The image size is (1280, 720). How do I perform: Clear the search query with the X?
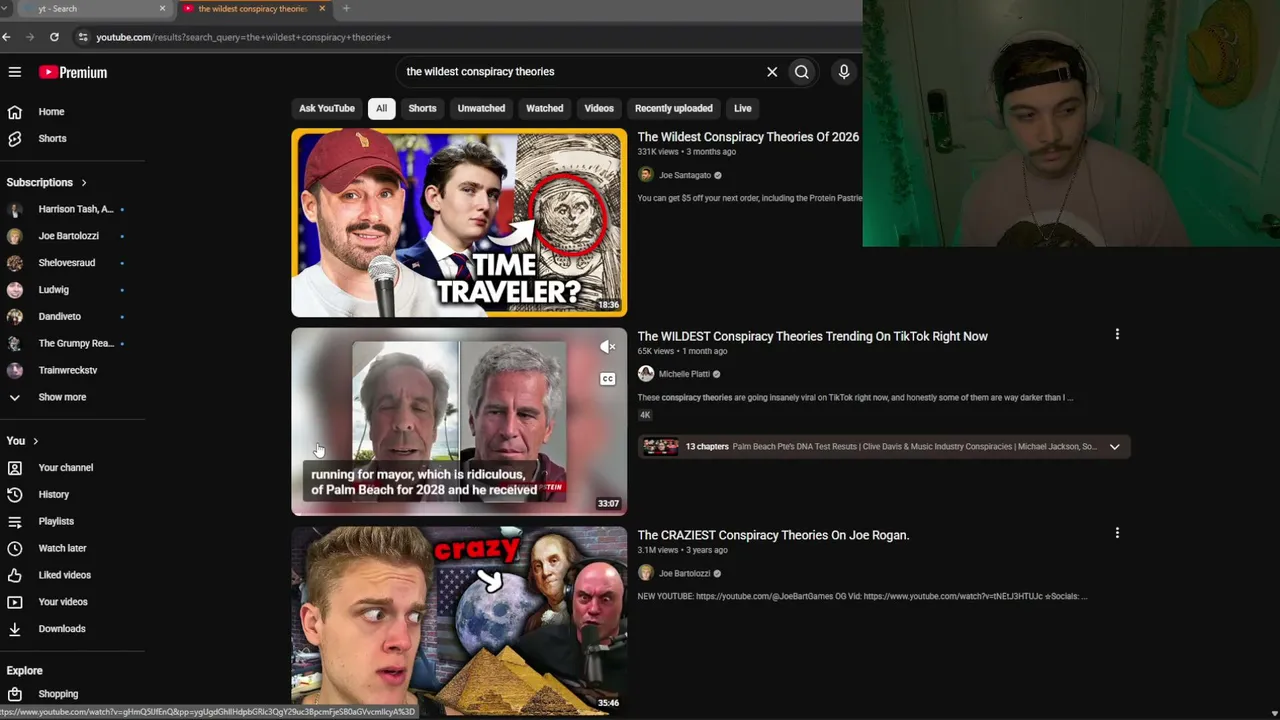point(772,72)
